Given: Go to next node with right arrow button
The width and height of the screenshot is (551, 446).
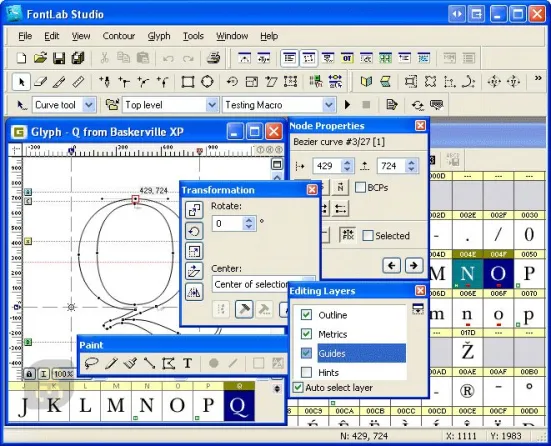Looking at the screenshot, I should click(413, 265).
